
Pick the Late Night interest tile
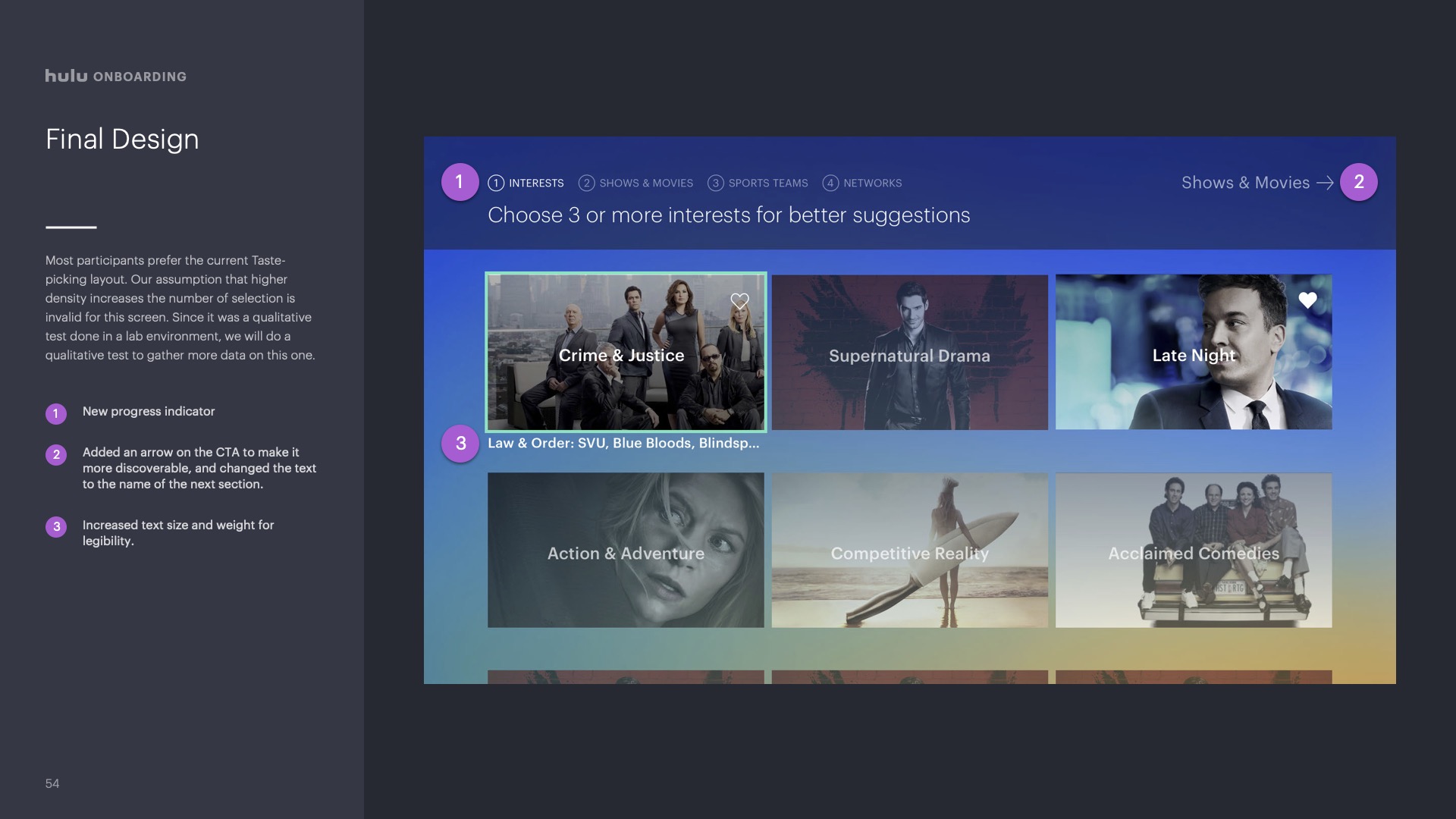[x=1194, y=353]
